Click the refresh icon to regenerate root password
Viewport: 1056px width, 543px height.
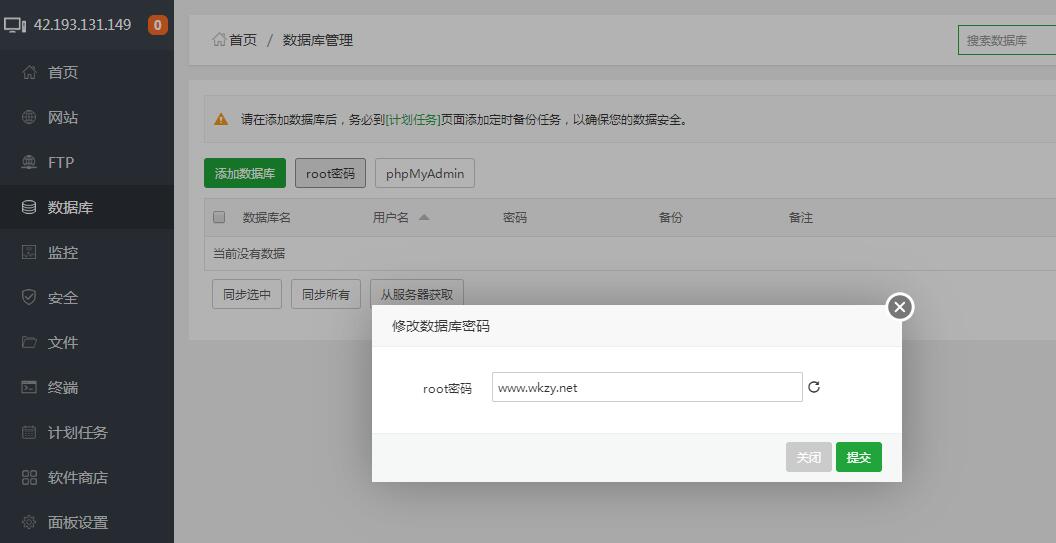(814, 387)
